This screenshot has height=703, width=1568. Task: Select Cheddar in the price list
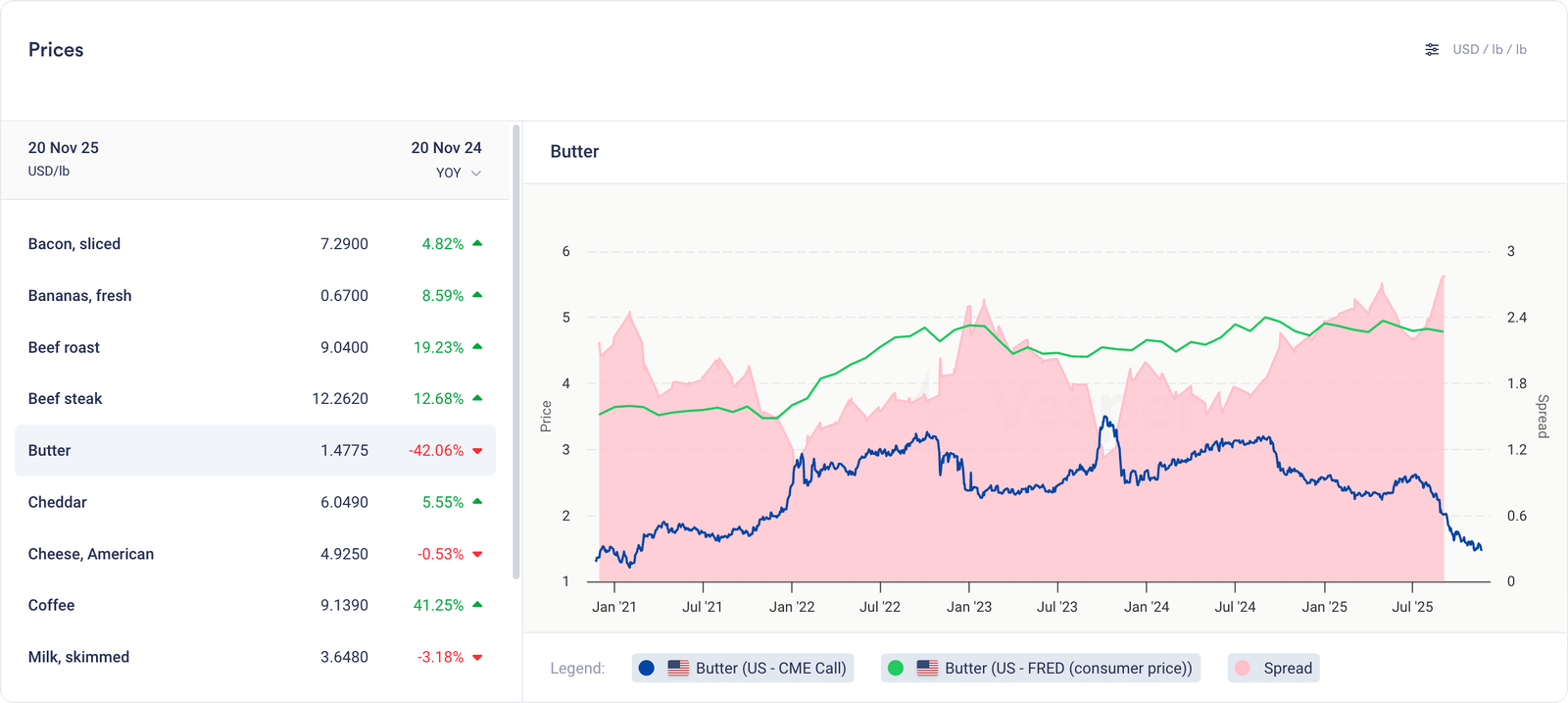[58, 502]
